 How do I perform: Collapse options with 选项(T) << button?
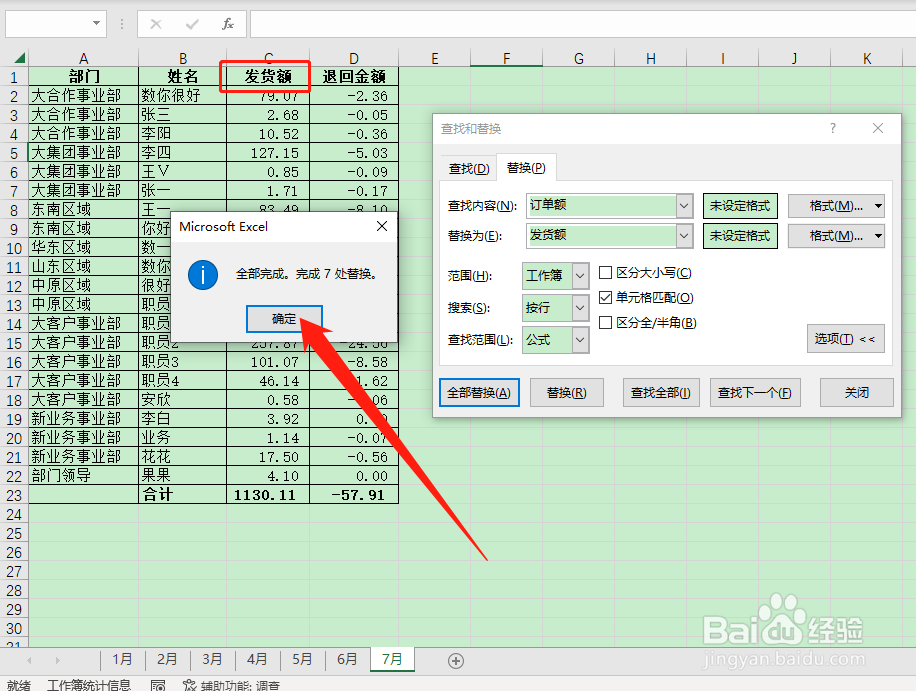point(845,339)
